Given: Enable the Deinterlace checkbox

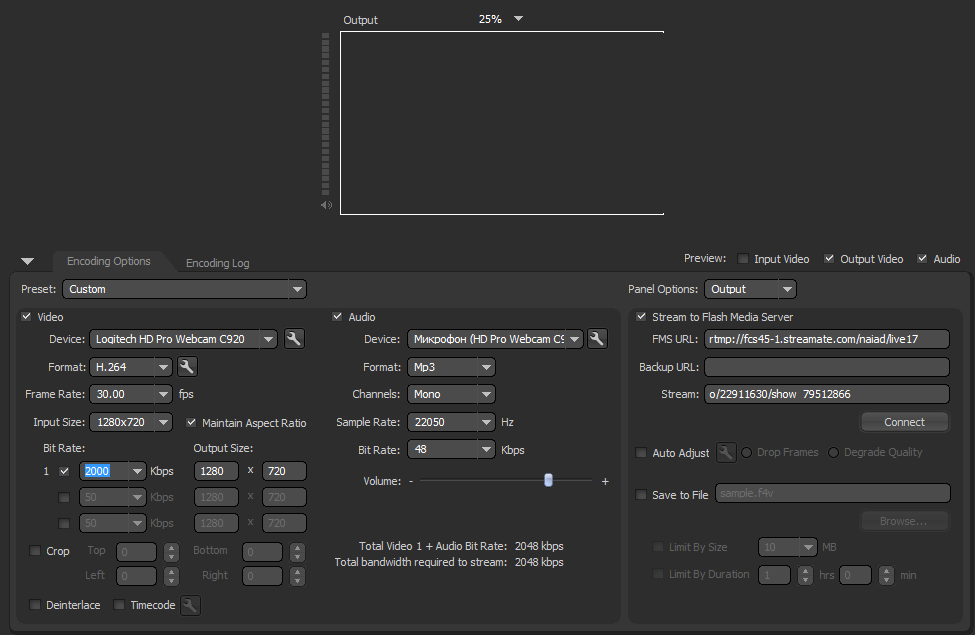Looking at the screenshot, I should pyautogui.click(x=36, y=605).
